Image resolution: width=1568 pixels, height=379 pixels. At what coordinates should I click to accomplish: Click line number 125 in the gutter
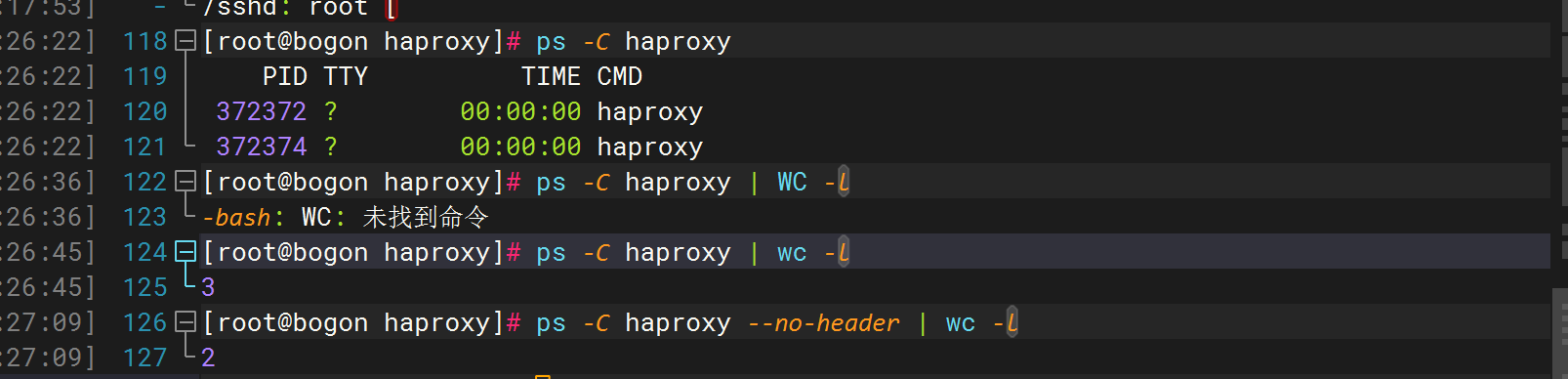click(145, 288)
